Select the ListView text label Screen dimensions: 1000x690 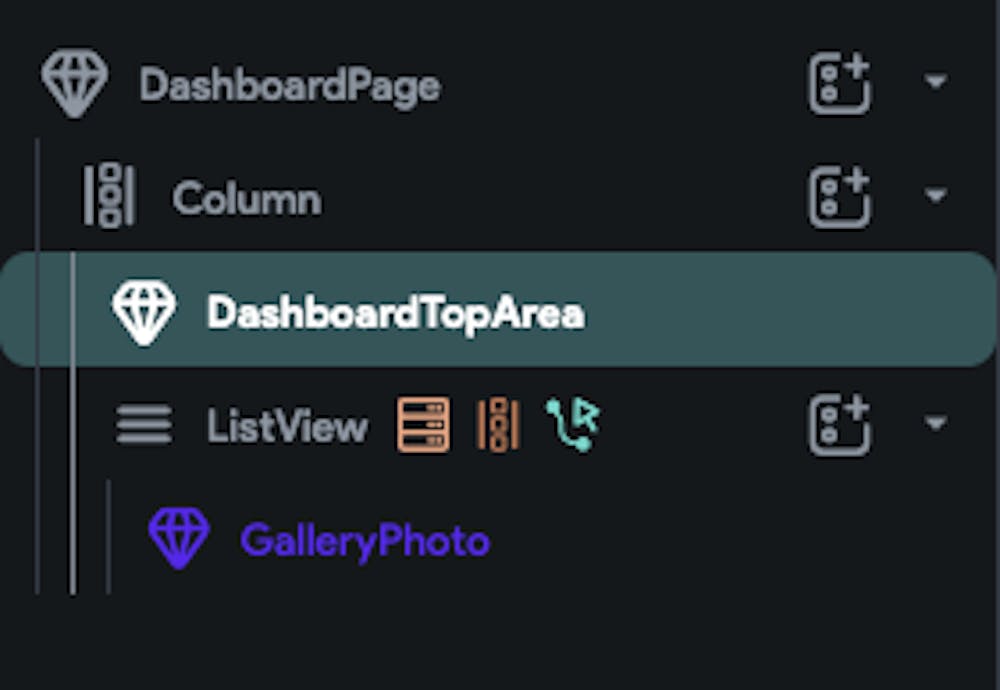(x=287, y=427)
